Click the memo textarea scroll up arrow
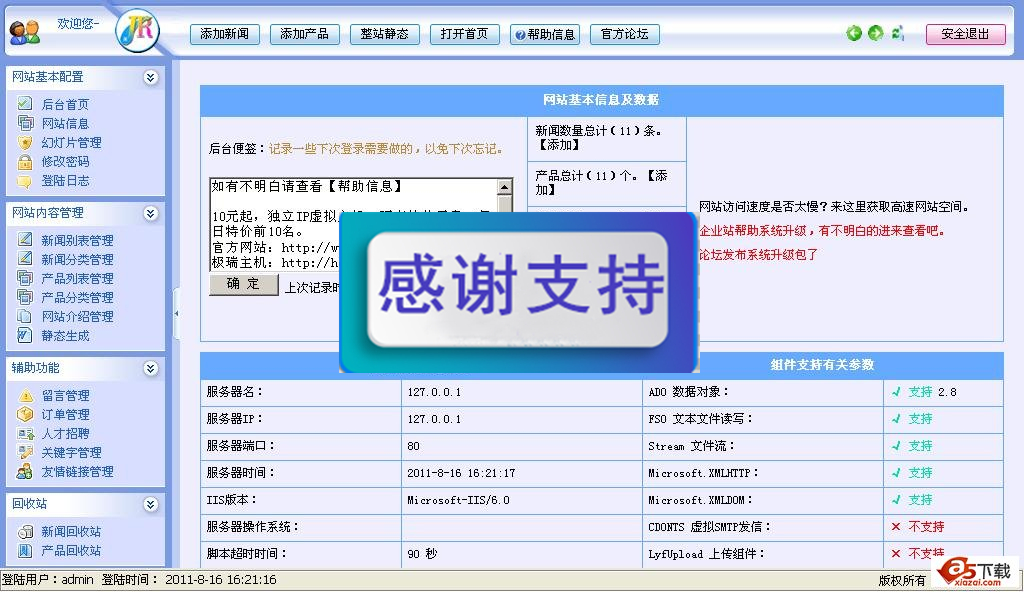Viewport: 1024px width, 592px height. coord(504,187)
